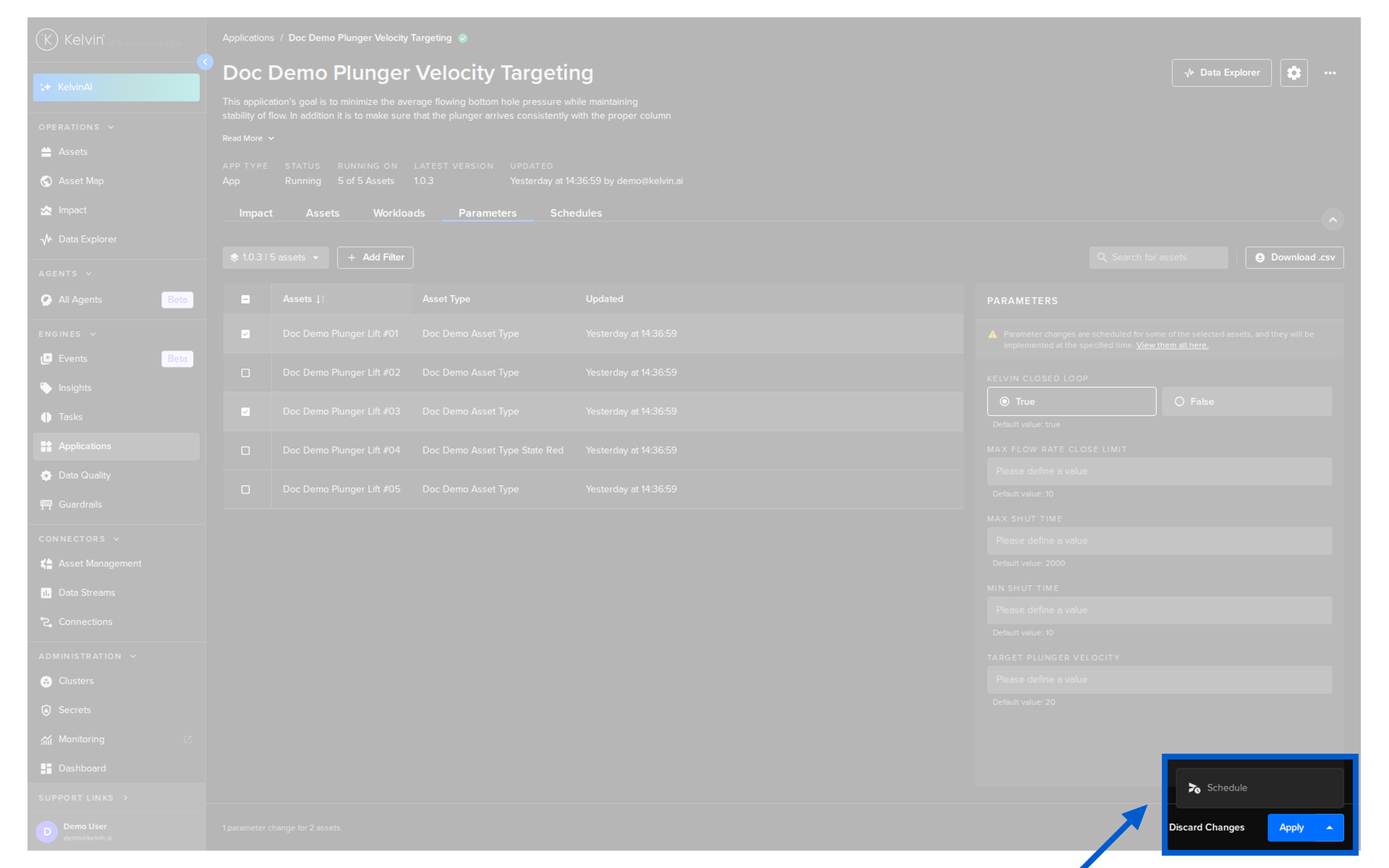Uncheck Doc Demo Plunger Lift #03

[245, 412]
